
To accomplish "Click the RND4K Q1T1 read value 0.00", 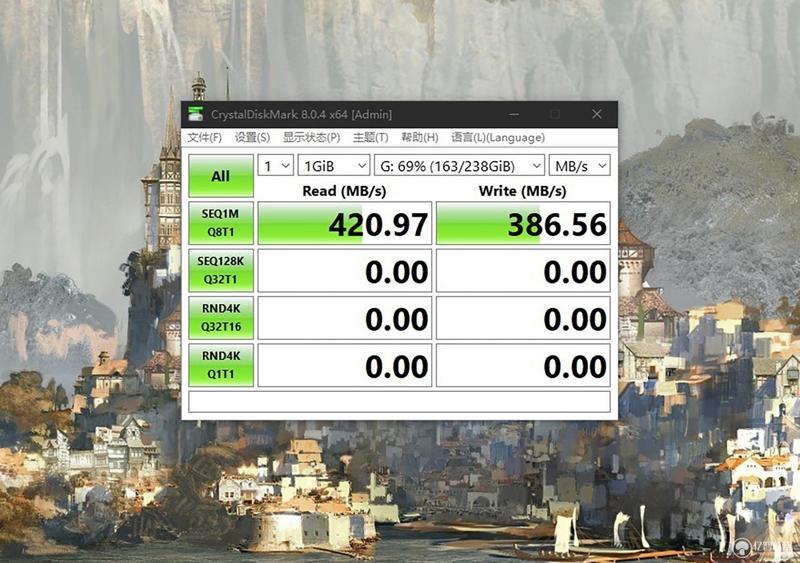I will (344, 365).
